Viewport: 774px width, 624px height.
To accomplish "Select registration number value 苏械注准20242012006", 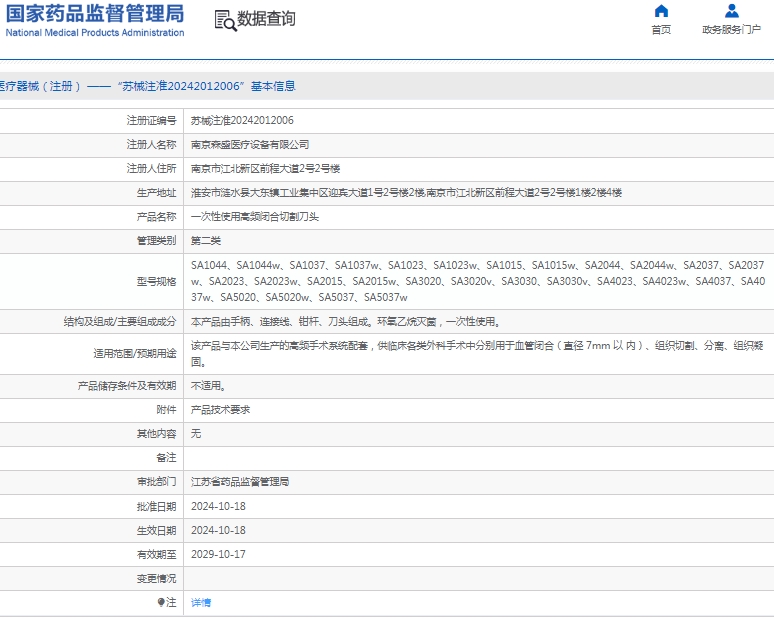I will click(242, 120).
